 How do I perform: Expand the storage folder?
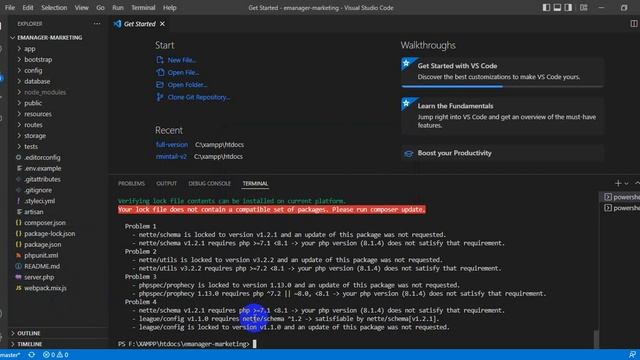click(x=35, y=136)
